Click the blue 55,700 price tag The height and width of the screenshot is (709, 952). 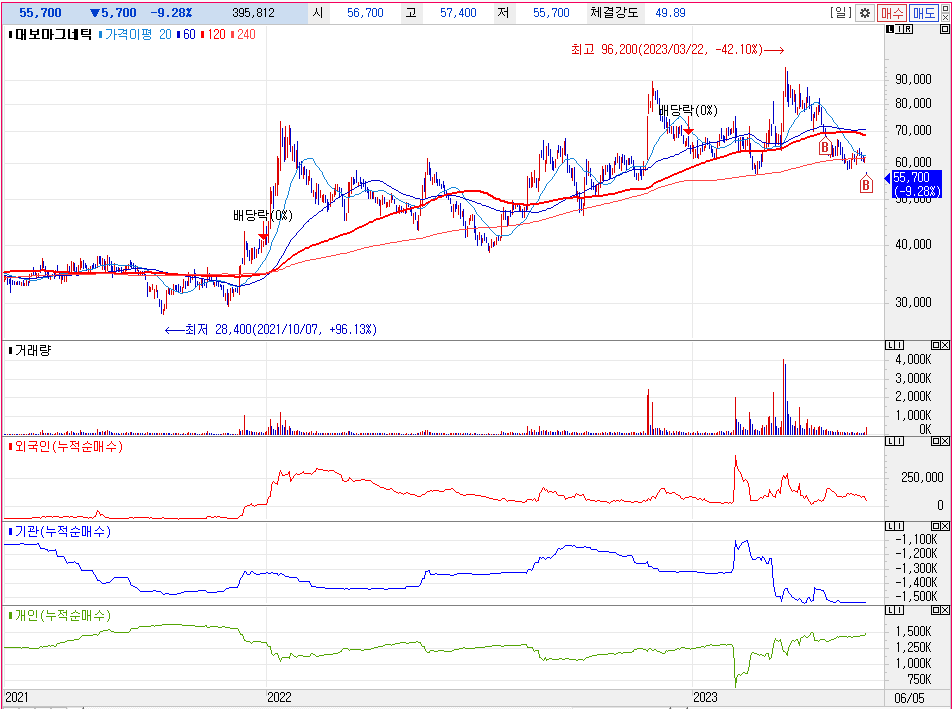[x=917, y=184]
